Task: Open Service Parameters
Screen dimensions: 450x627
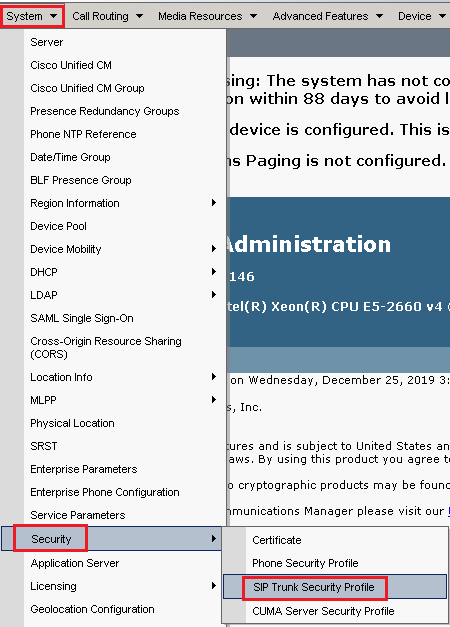Action: (x=78, y=515)
